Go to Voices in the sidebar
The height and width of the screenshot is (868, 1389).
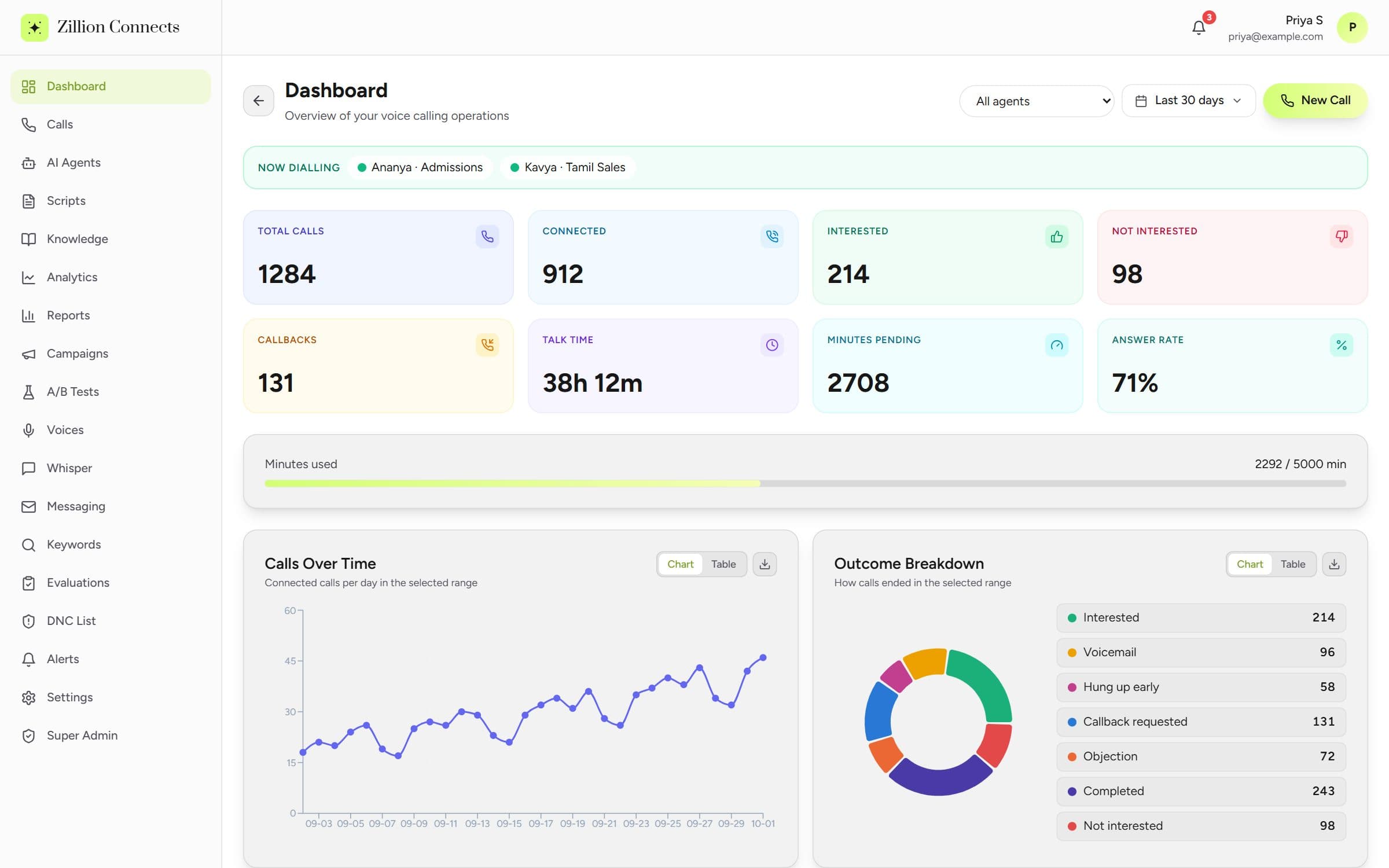click(111, 430)
